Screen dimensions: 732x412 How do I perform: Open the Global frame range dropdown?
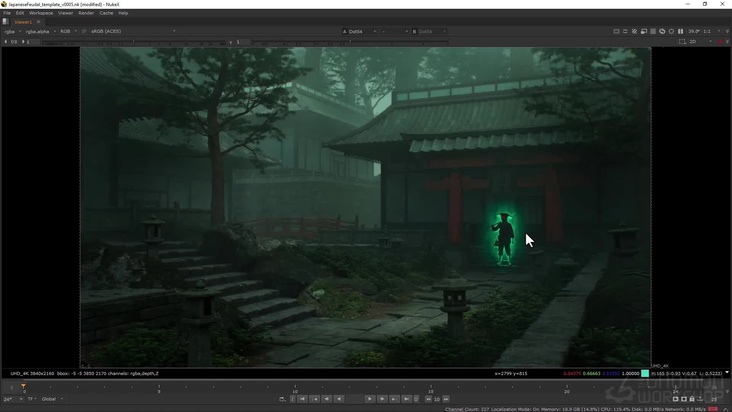52,399
